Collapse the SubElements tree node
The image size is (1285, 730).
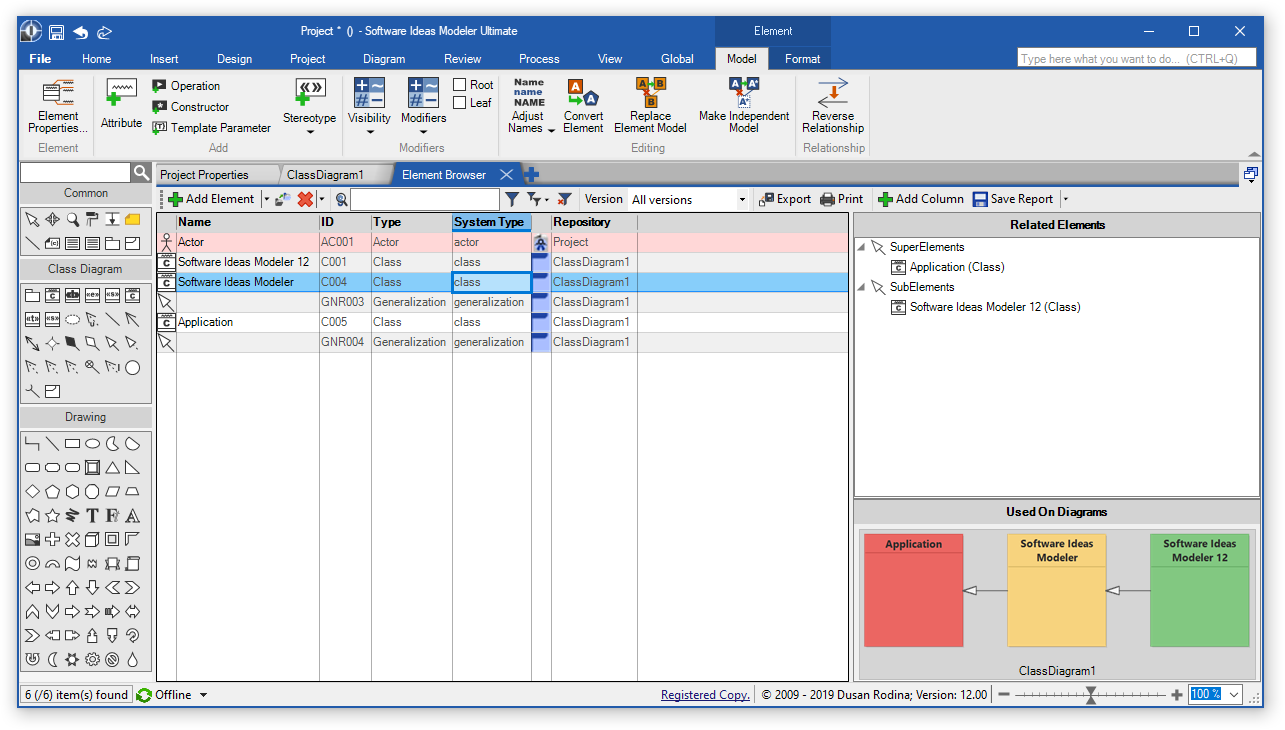pyautogui.click(x=861, y=287)
